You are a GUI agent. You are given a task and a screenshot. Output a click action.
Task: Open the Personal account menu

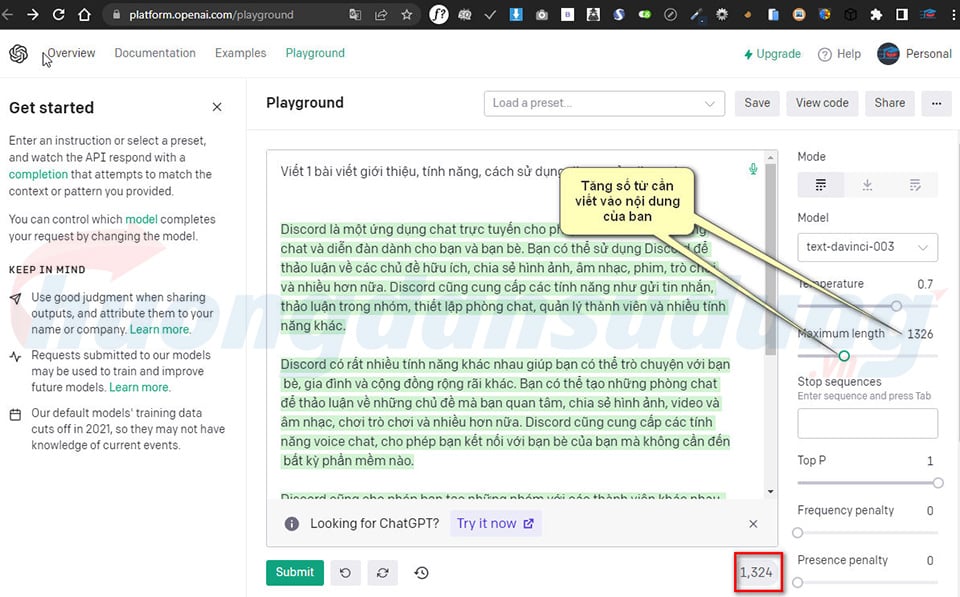click(x=914, y=54)
